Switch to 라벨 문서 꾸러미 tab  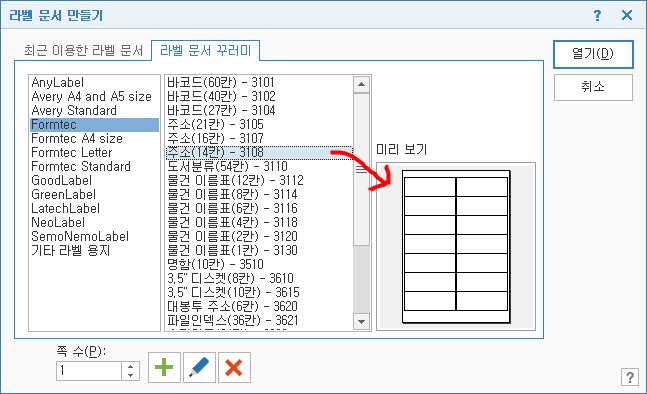pos(205,51)
